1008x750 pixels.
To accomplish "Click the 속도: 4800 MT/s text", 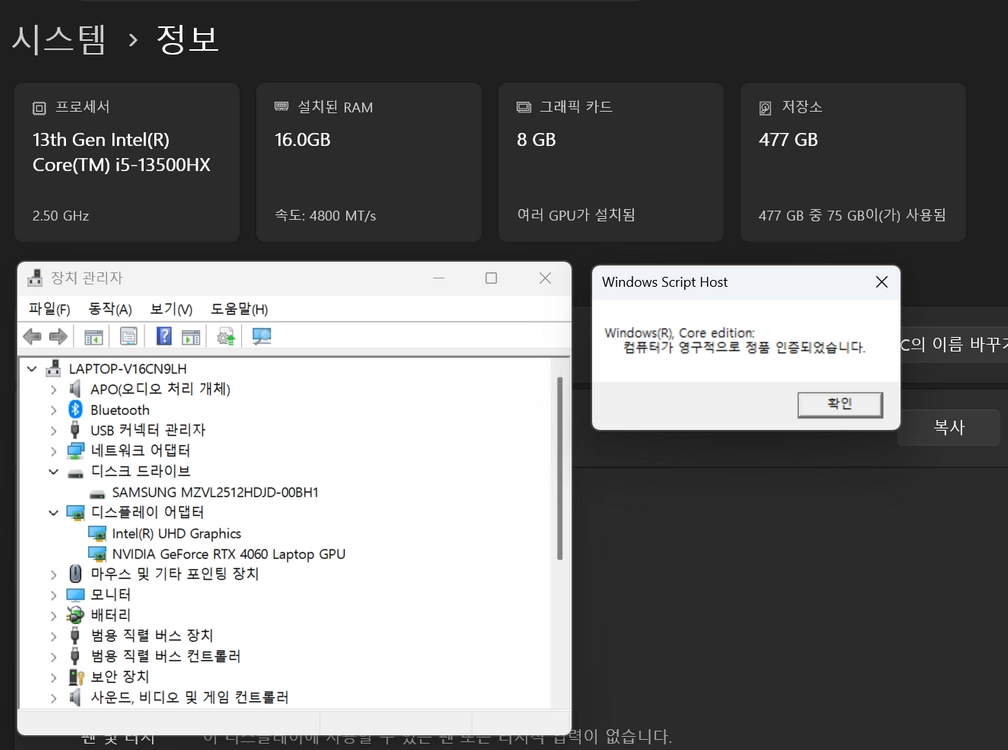I will point(325,215).
